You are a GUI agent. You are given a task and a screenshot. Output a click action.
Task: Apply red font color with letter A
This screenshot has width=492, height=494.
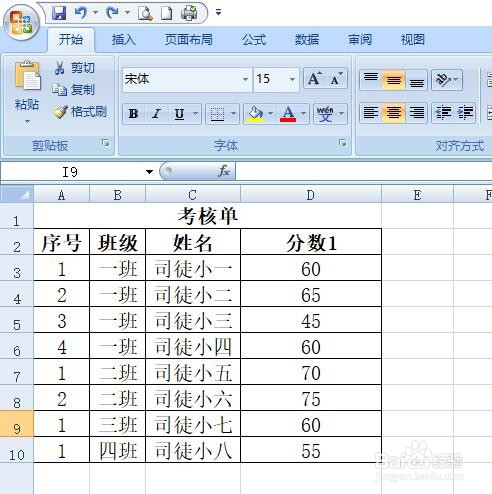point(288,114)
